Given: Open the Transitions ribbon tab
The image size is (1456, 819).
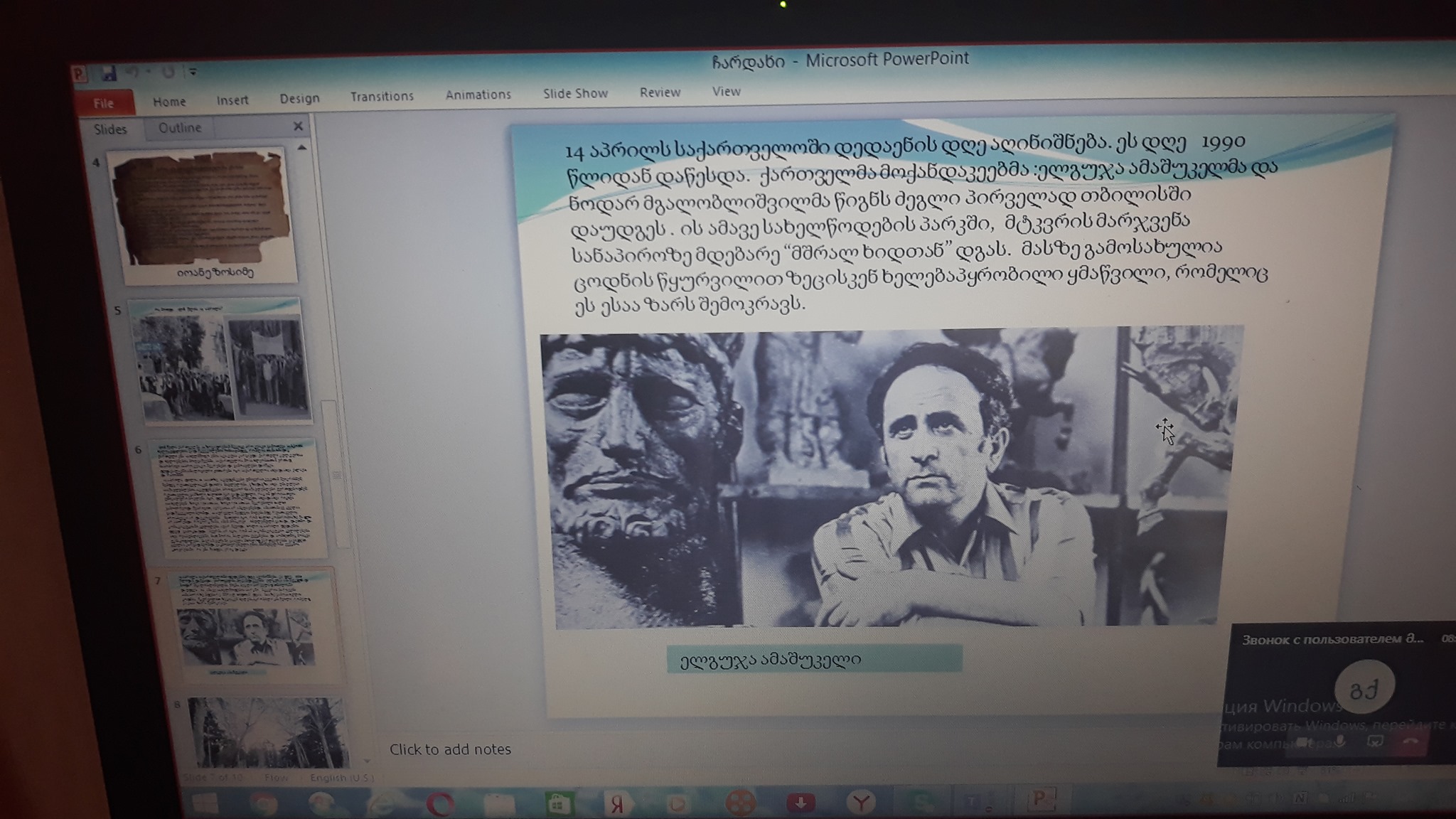Looking at the screenshot, I should click(382, 97).
